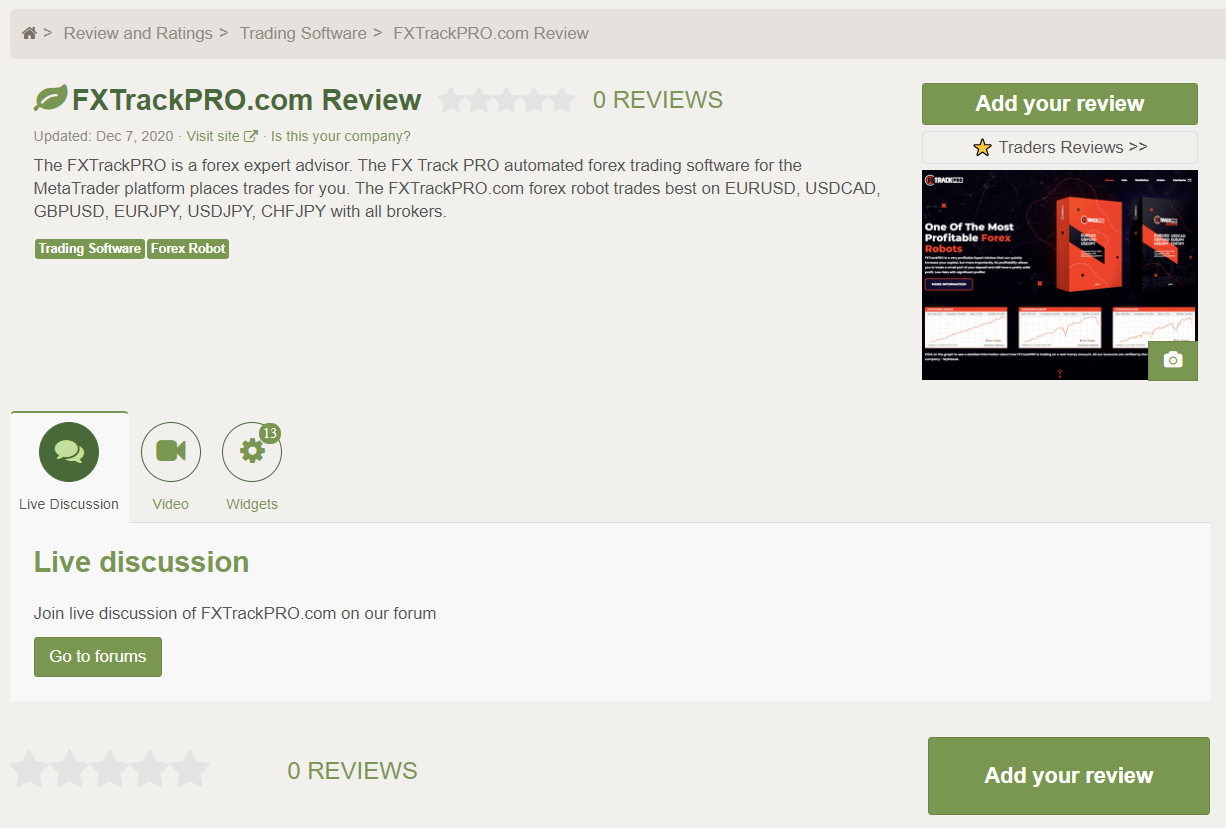Go to Trading Software breadcrumb

coord(303,33)
